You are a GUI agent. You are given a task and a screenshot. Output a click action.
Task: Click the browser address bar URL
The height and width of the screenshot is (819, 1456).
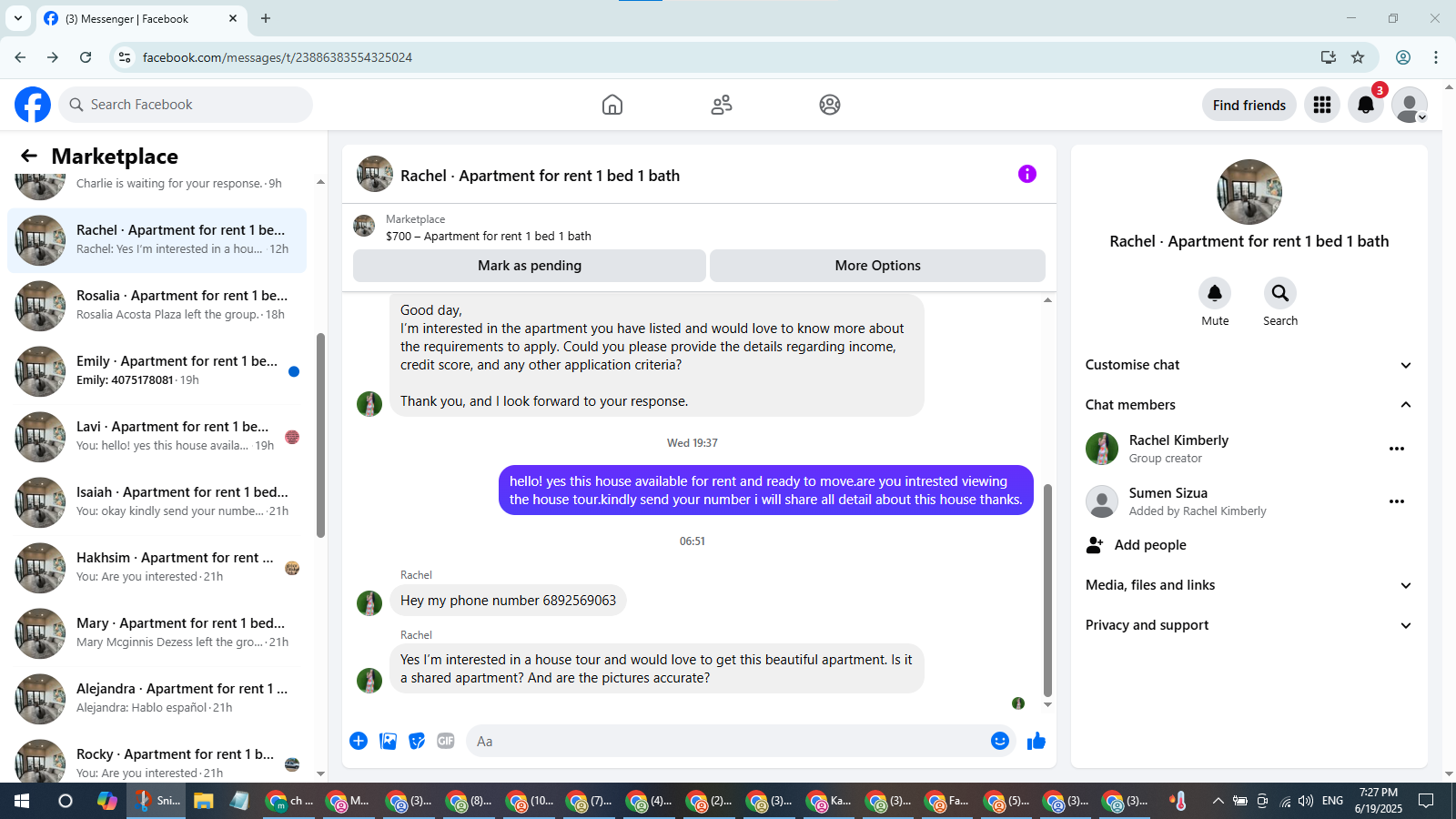pos(278,57)
